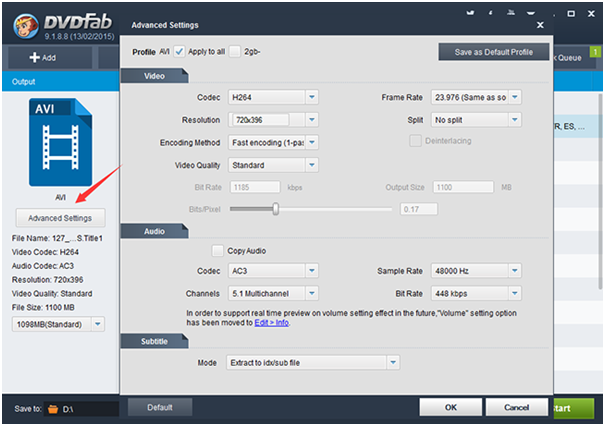Viewport: 605px width, 426px height.
Task: Open the audio Codec AC3 dropdown
Action: coord(312,271)
